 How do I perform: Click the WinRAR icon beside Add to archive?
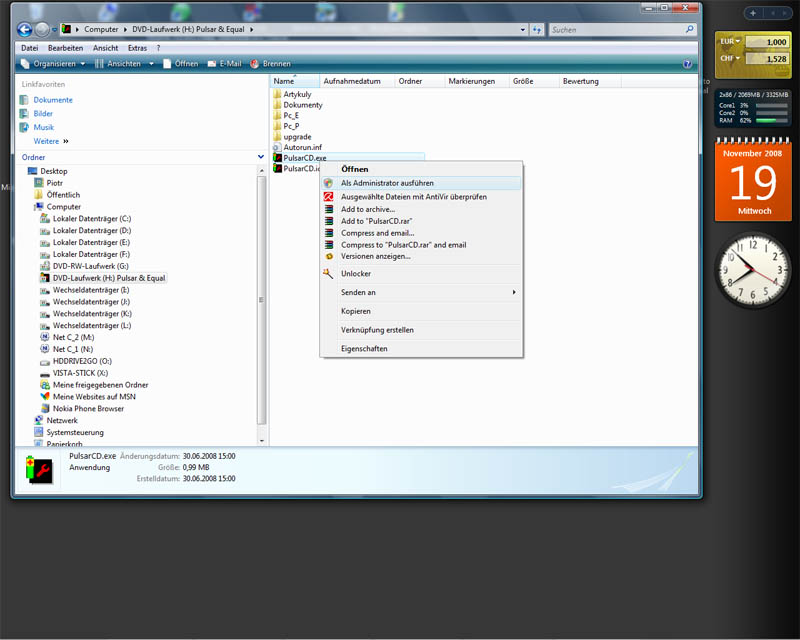point(329,209)
